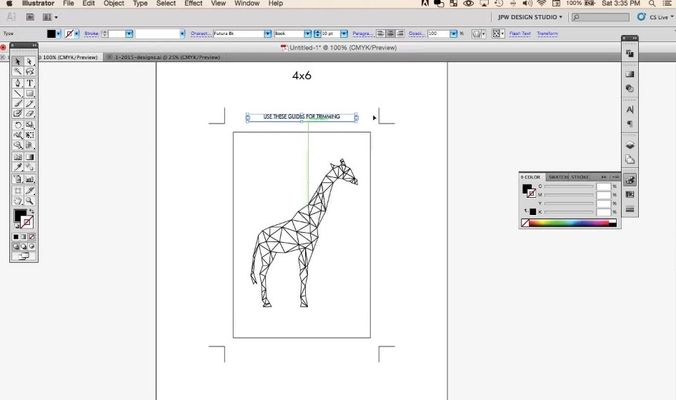This screenshot has width=676, height=400.
Task: Pick a color from the CMYK spectrum bar
Action: pos(570,223)
